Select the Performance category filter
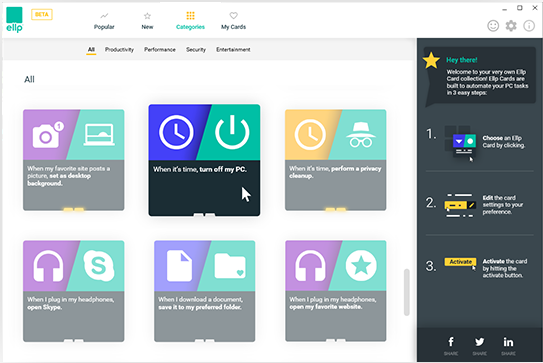The height and width of the screenshot is (363, 543). tap(160, 50)
